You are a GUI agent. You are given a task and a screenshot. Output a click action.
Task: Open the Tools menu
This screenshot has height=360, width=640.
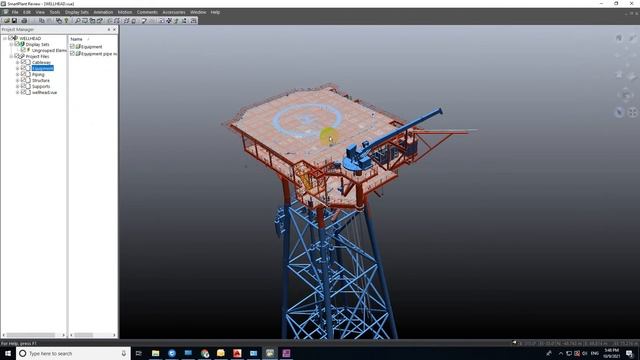click(x=55, y=12)
